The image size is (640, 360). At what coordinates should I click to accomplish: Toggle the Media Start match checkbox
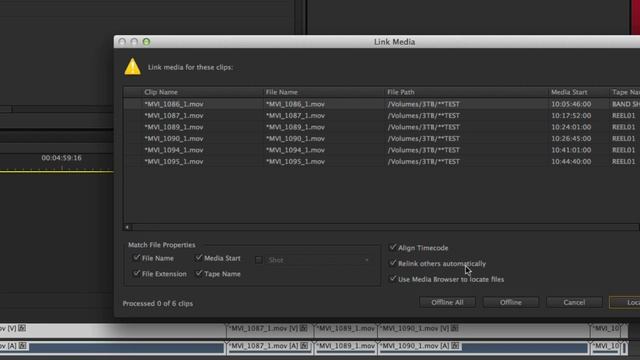click(x=199, y=258)
